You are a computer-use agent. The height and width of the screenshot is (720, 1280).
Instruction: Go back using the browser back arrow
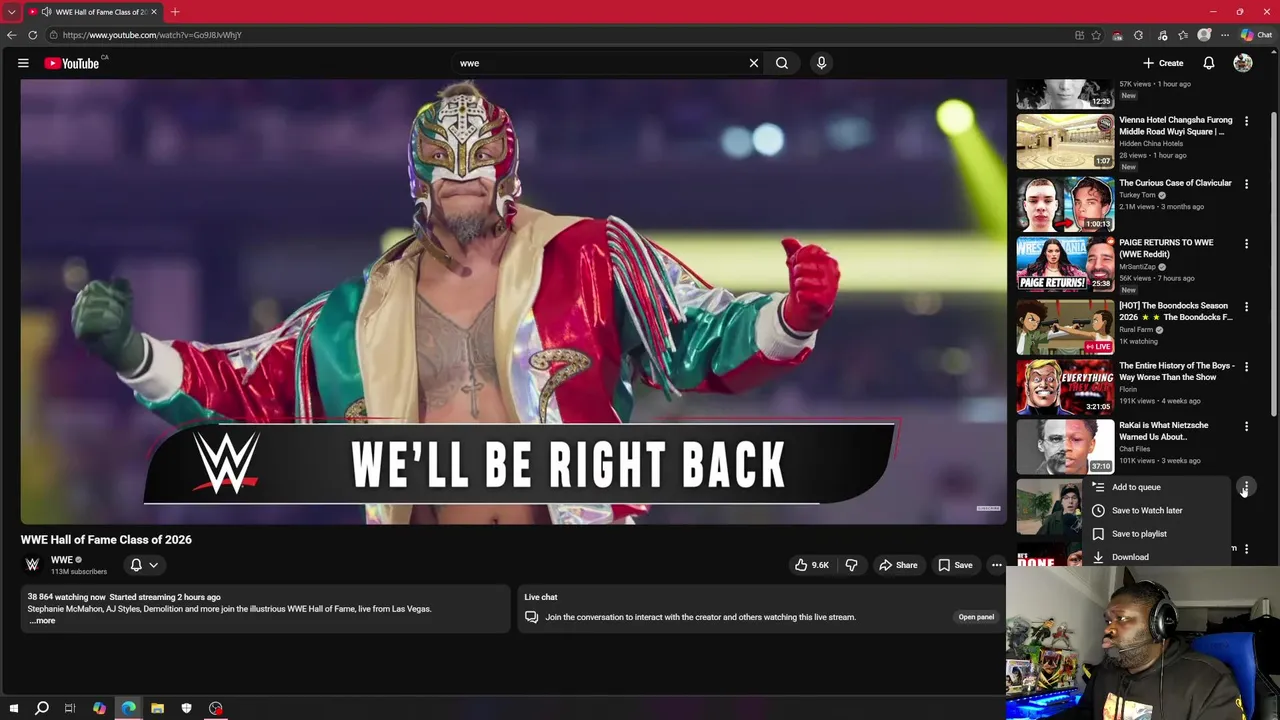11,35
